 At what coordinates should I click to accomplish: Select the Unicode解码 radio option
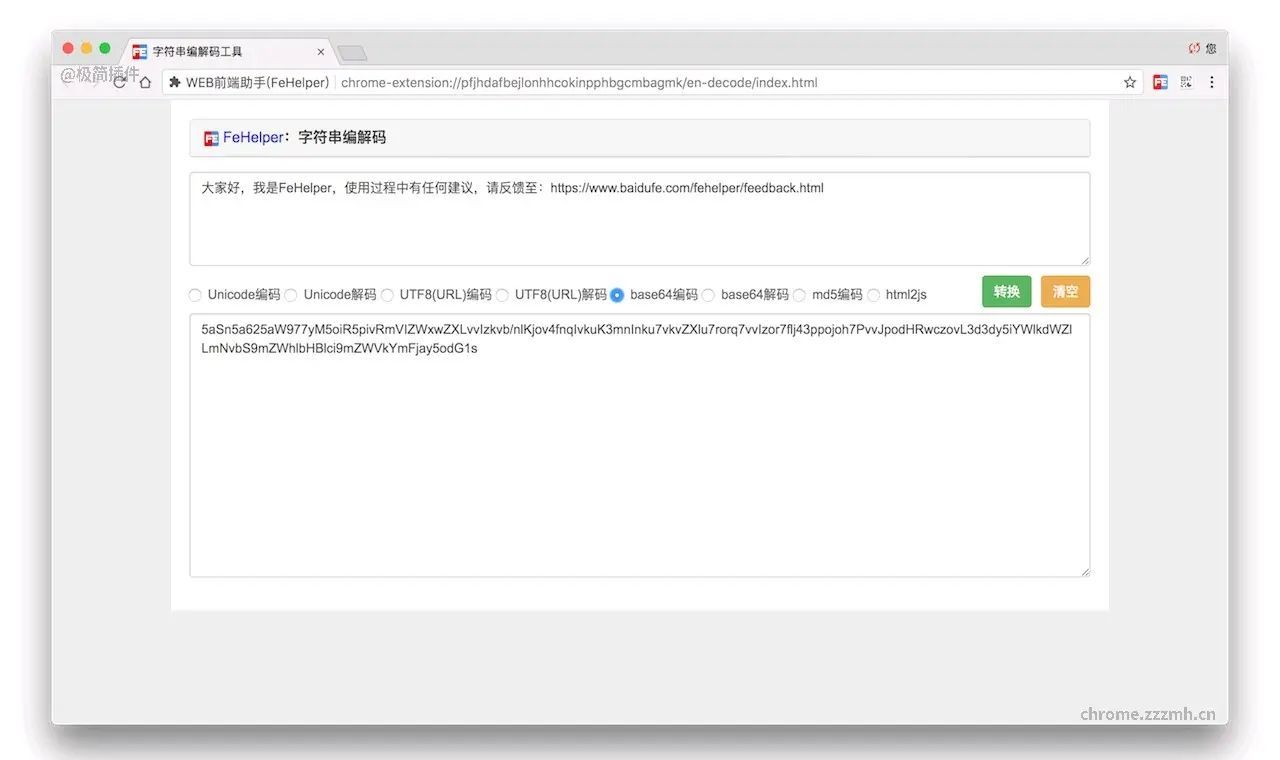(291, 295)
